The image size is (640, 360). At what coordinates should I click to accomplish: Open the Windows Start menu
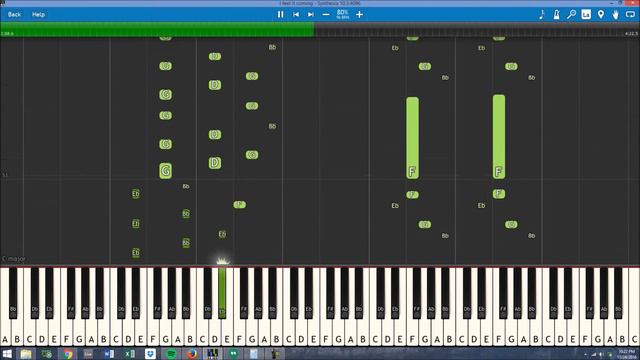[x=7, y=354]
